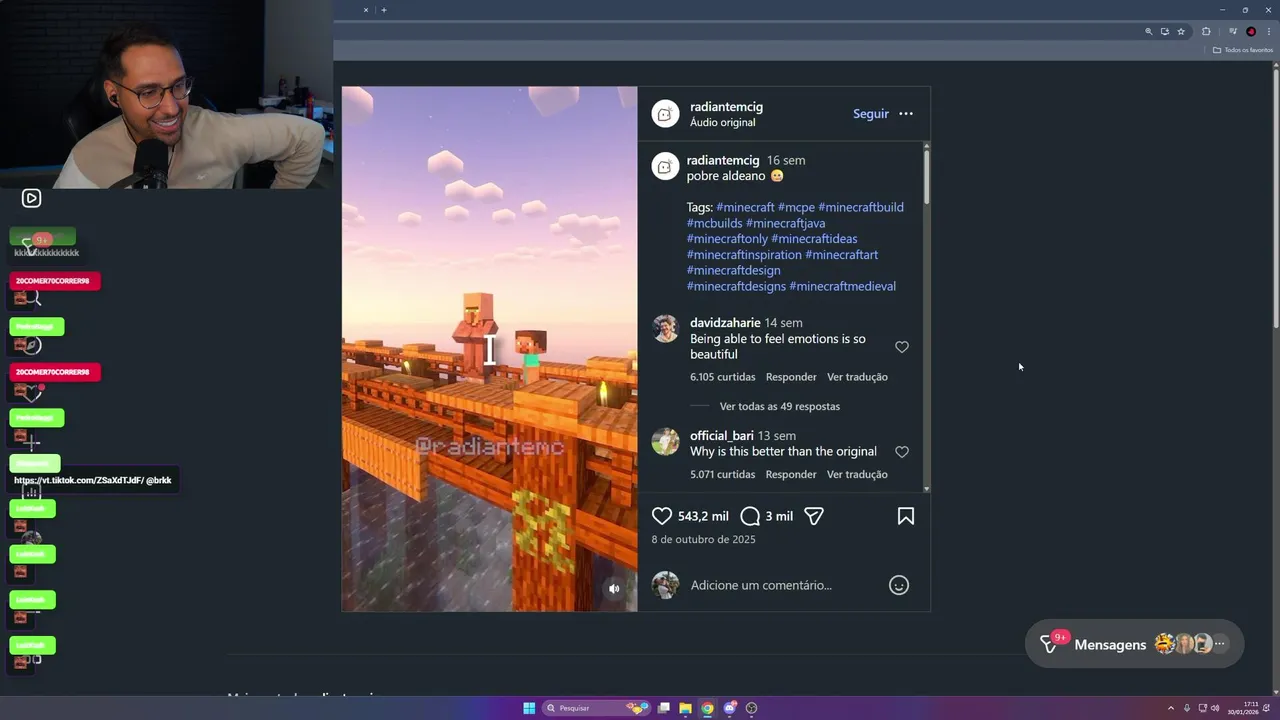Open Chrome's media control icon

pyautogui.click(x=1233, y=32)
